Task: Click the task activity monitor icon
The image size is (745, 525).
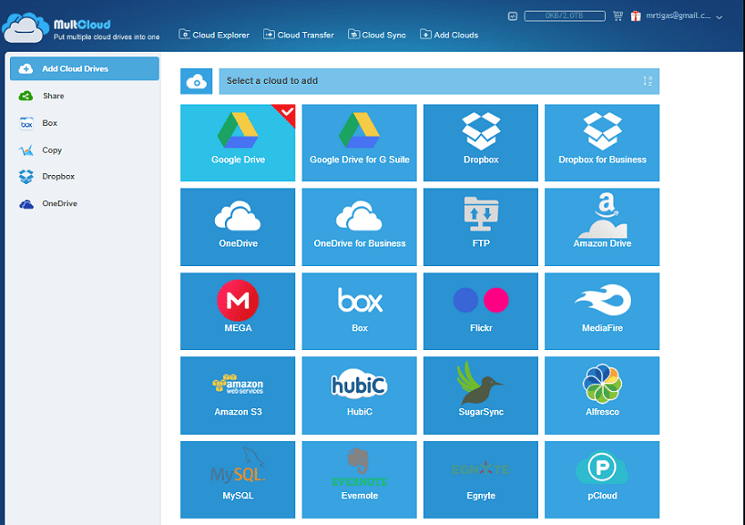Action: point(512,16)
